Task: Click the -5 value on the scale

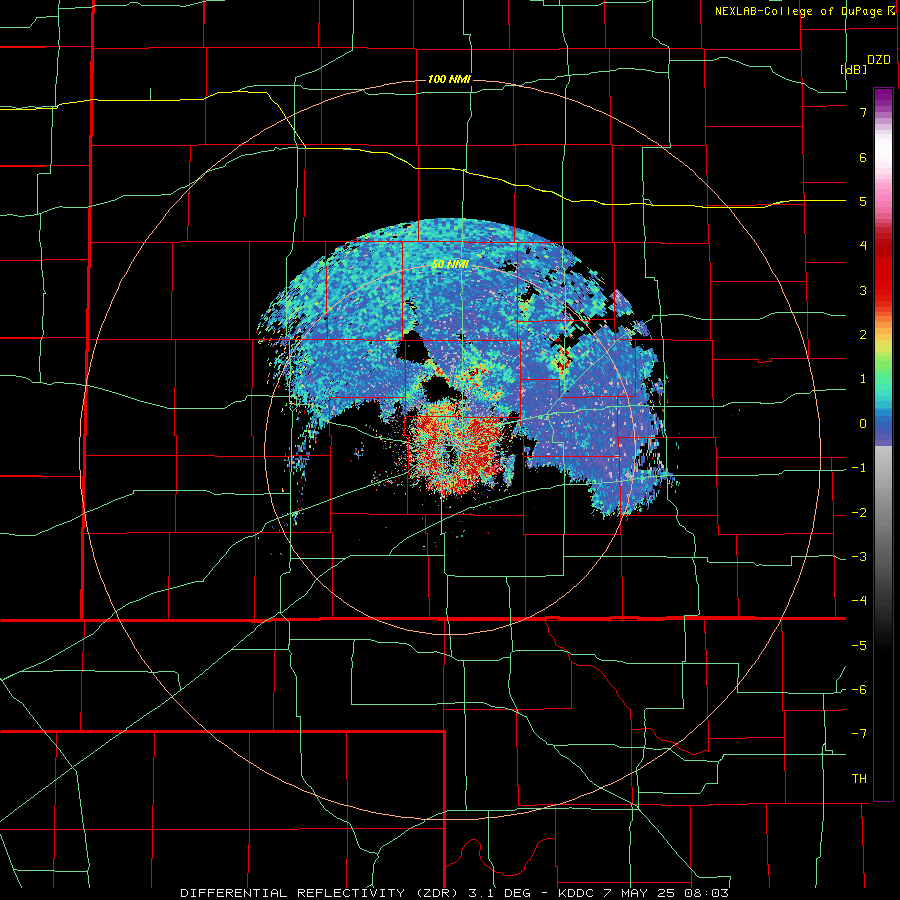Action: [859, 646]
